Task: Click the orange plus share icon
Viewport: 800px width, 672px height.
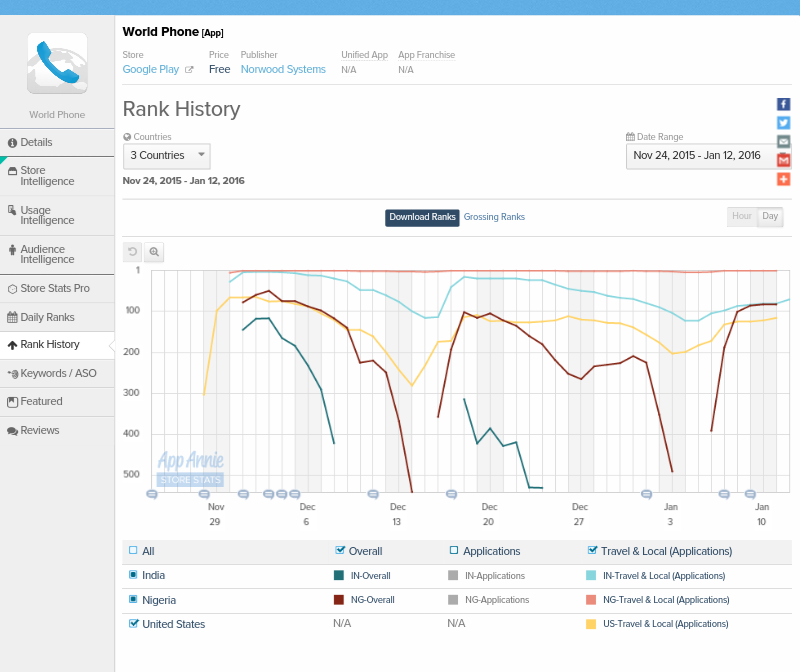Action: tap(783, 179)
